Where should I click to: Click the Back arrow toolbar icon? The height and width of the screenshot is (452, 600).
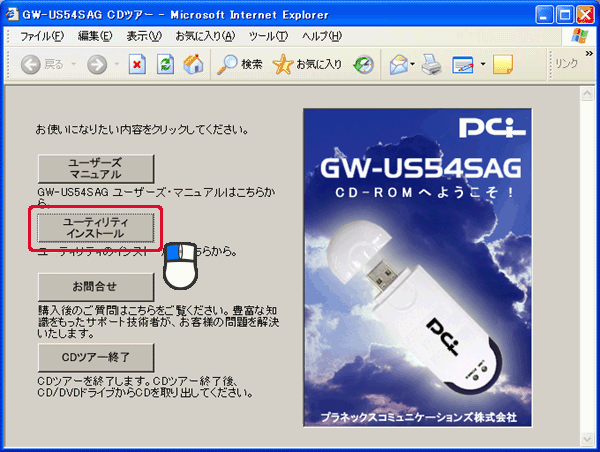click(x=31, y=64)
